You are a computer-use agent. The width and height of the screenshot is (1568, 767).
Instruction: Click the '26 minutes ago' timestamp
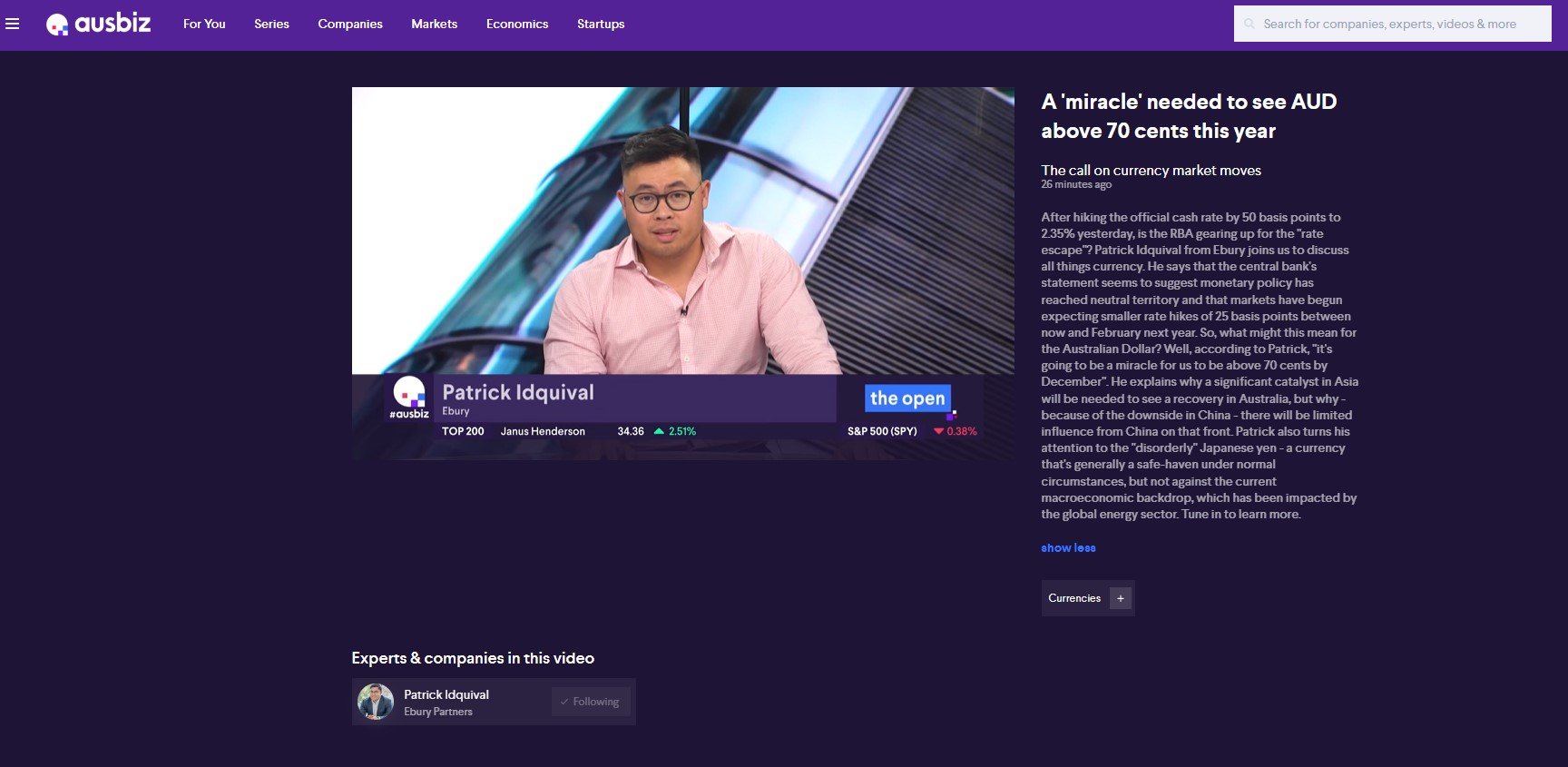coord(1076,184)
